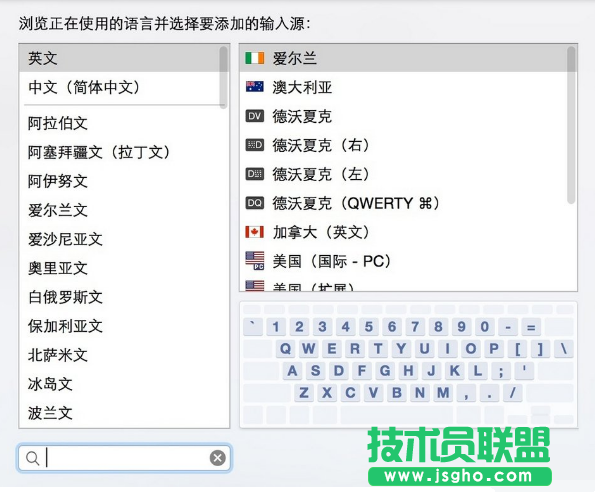This screenshot has height=492, width=595.
Task: Choose 阿拉伯文 from language list
Action: pos(124,123)
